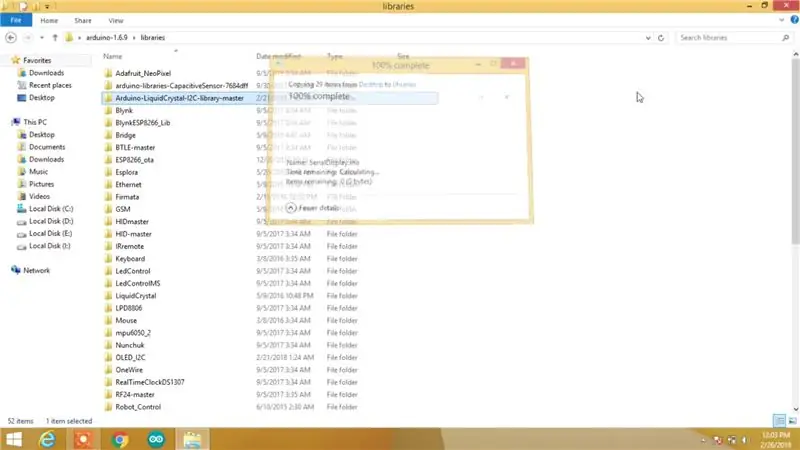Collapse copy dialog with Fewer details
Image resolution: width=800 pixels, height=450 pixels.
(x=313, y=208)
